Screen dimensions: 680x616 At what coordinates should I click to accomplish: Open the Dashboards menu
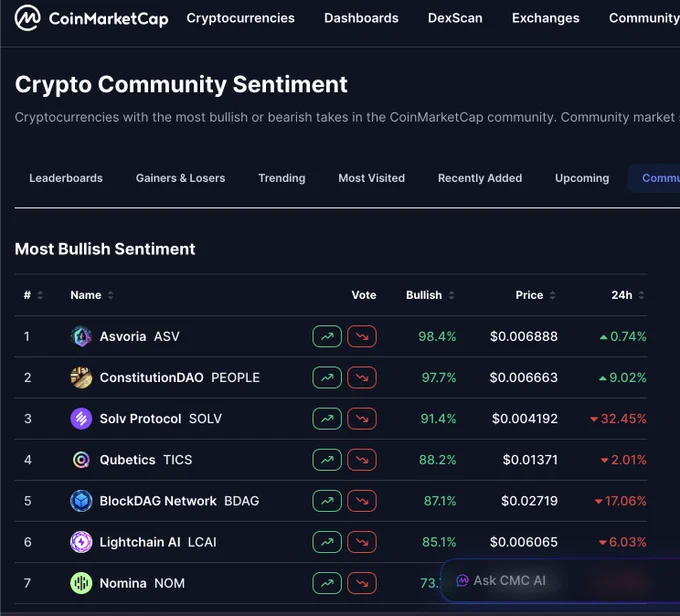tap(361, 18)
